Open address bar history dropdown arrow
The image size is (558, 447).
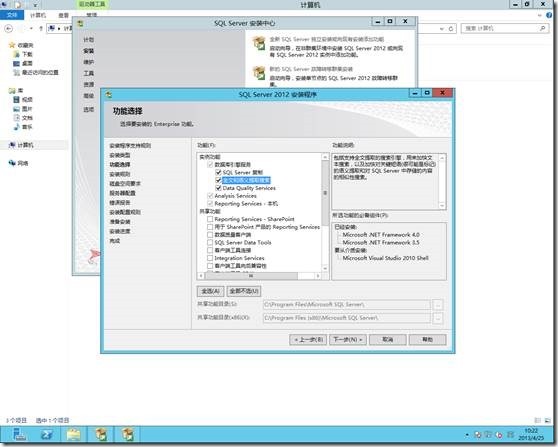tap(442, 28)
